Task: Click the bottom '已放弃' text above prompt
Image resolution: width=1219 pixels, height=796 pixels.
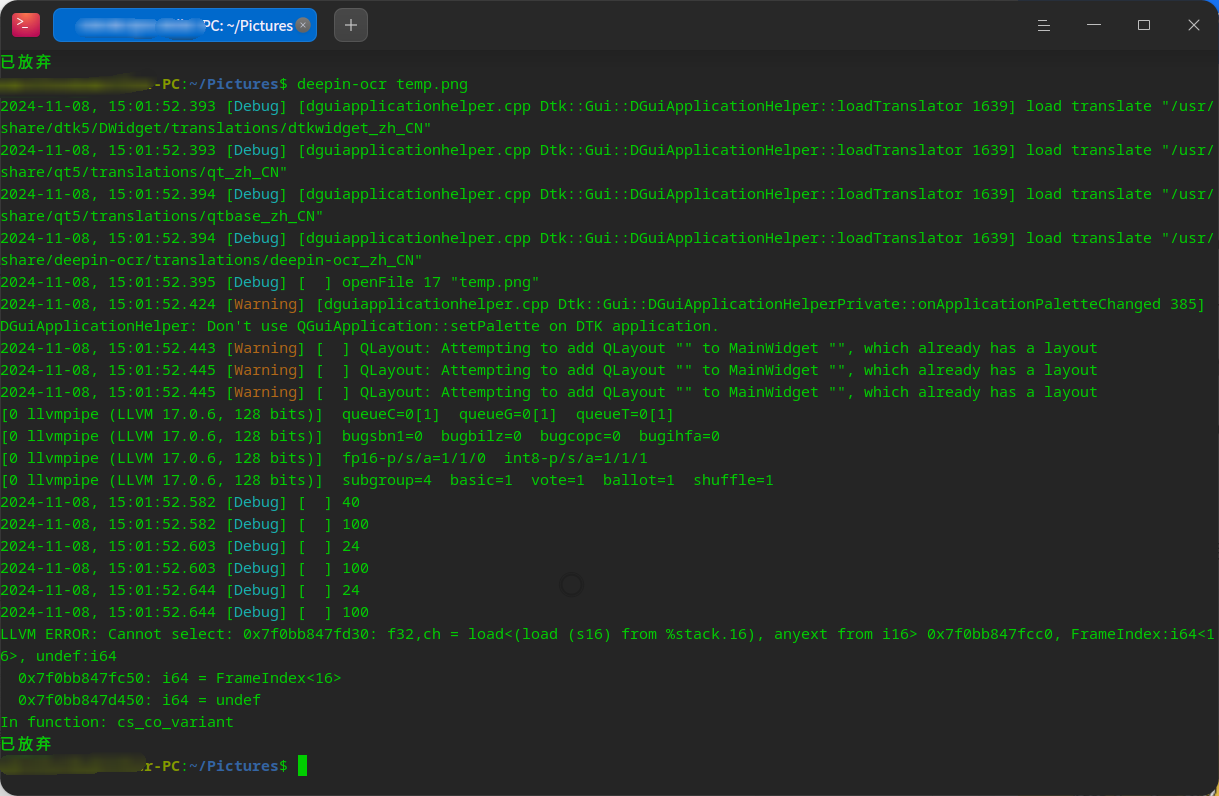Action: pyautogui.click(x=26, y=744)
